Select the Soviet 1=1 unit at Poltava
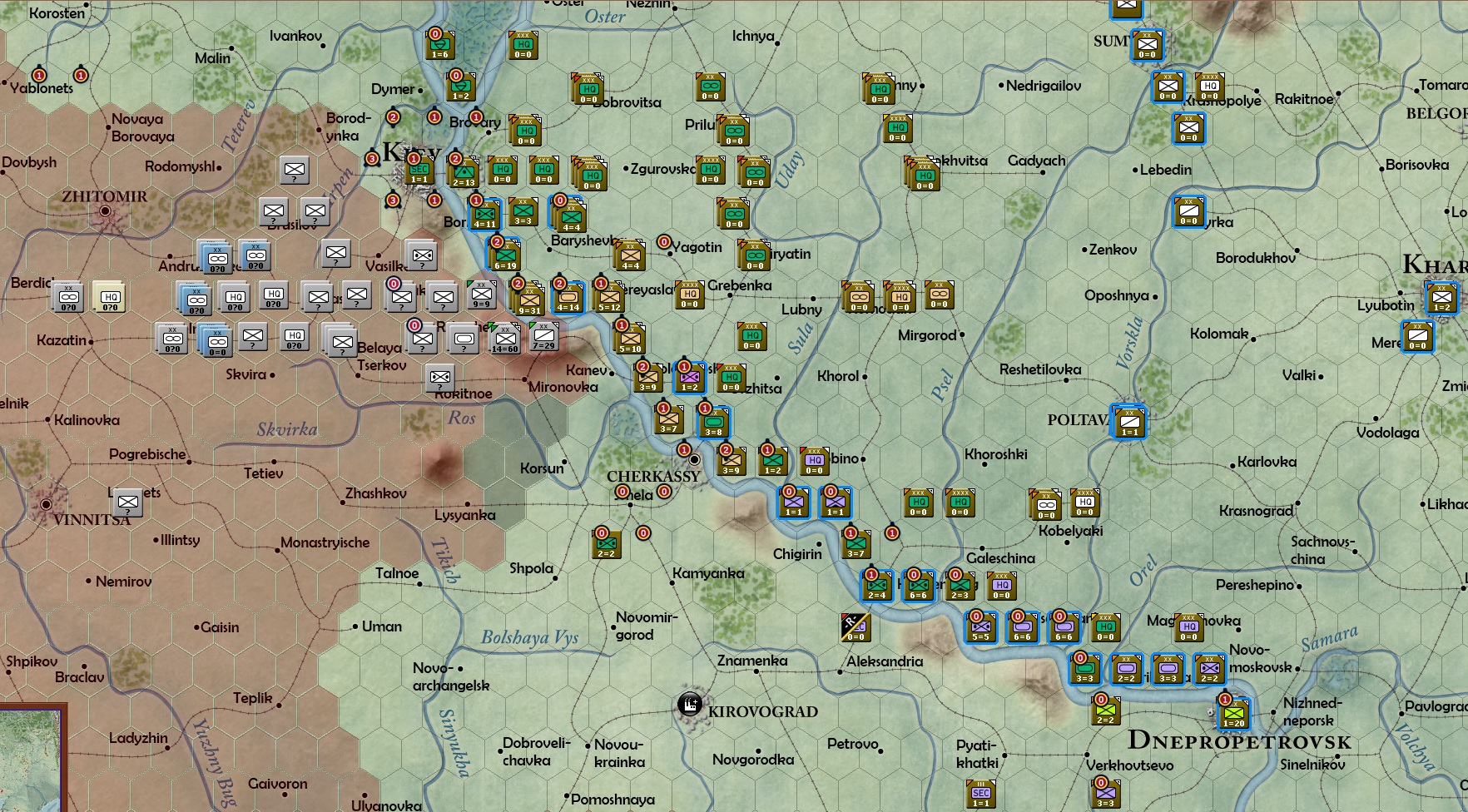This screenshot has height=812, width=1468. click(1130, 423)
